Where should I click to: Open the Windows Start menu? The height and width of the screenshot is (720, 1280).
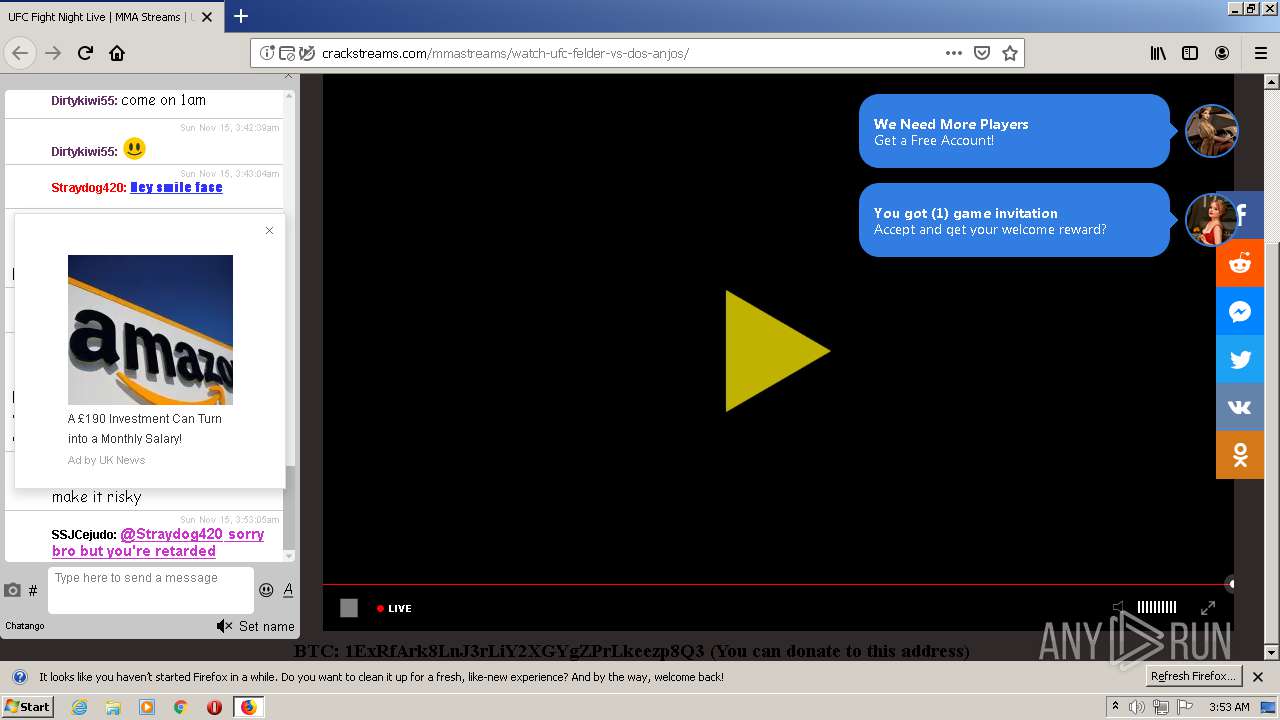click(x=28, y=706)
